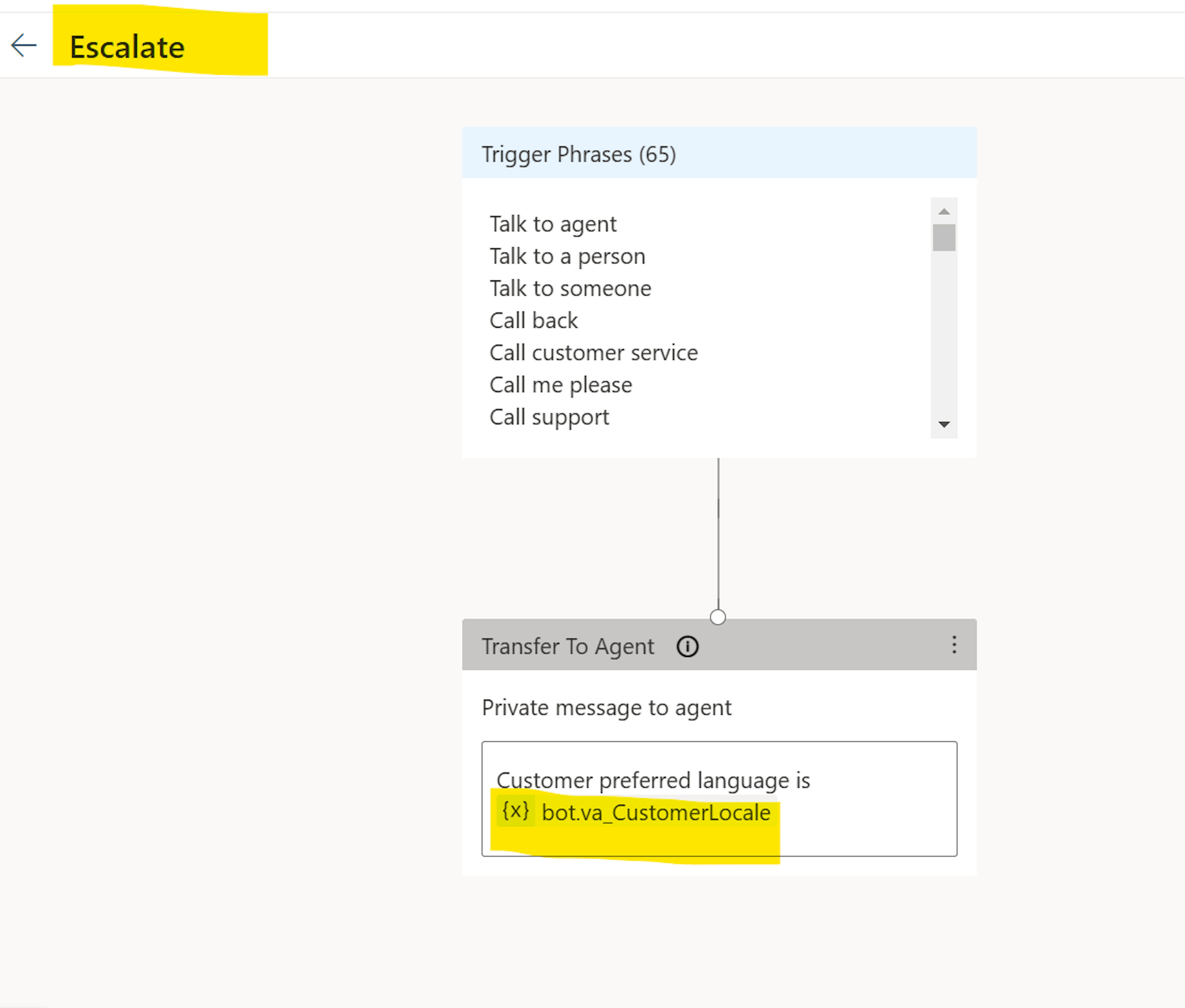Click the trigger phrases scrollbar thumb
The height and width of the screenshot is (1008, 1185).
coord(944,237)
